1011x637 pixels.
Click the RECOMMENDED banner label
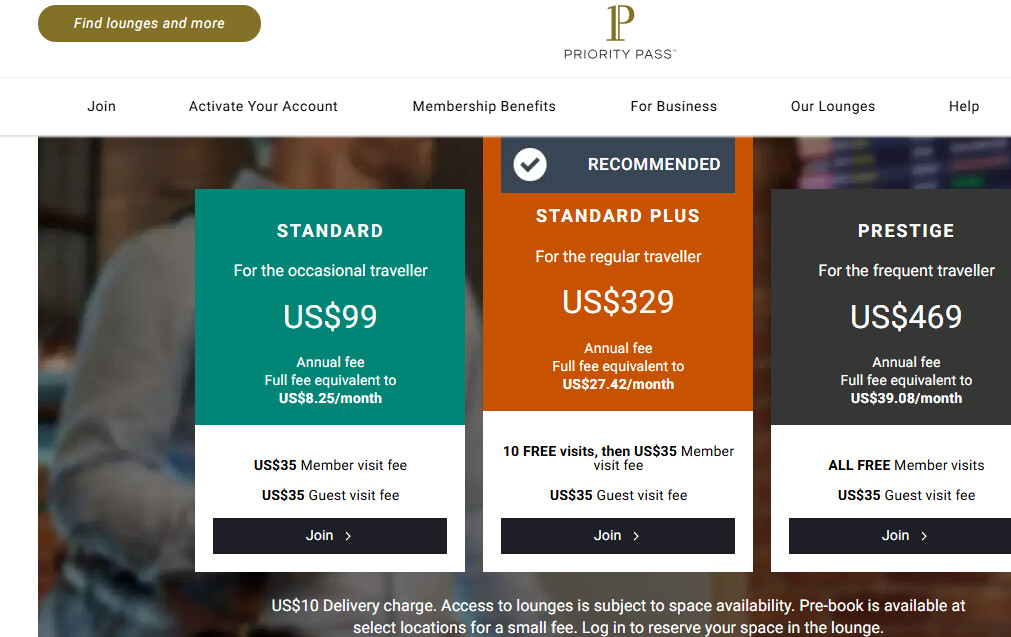[x=654, y=164]
